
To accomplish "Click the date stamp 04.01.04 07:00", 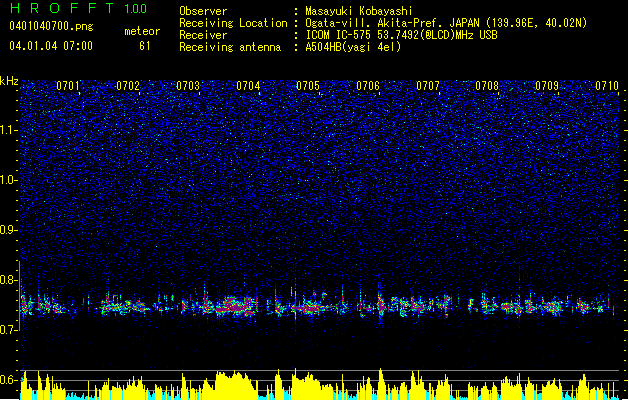I will point(51,46).
